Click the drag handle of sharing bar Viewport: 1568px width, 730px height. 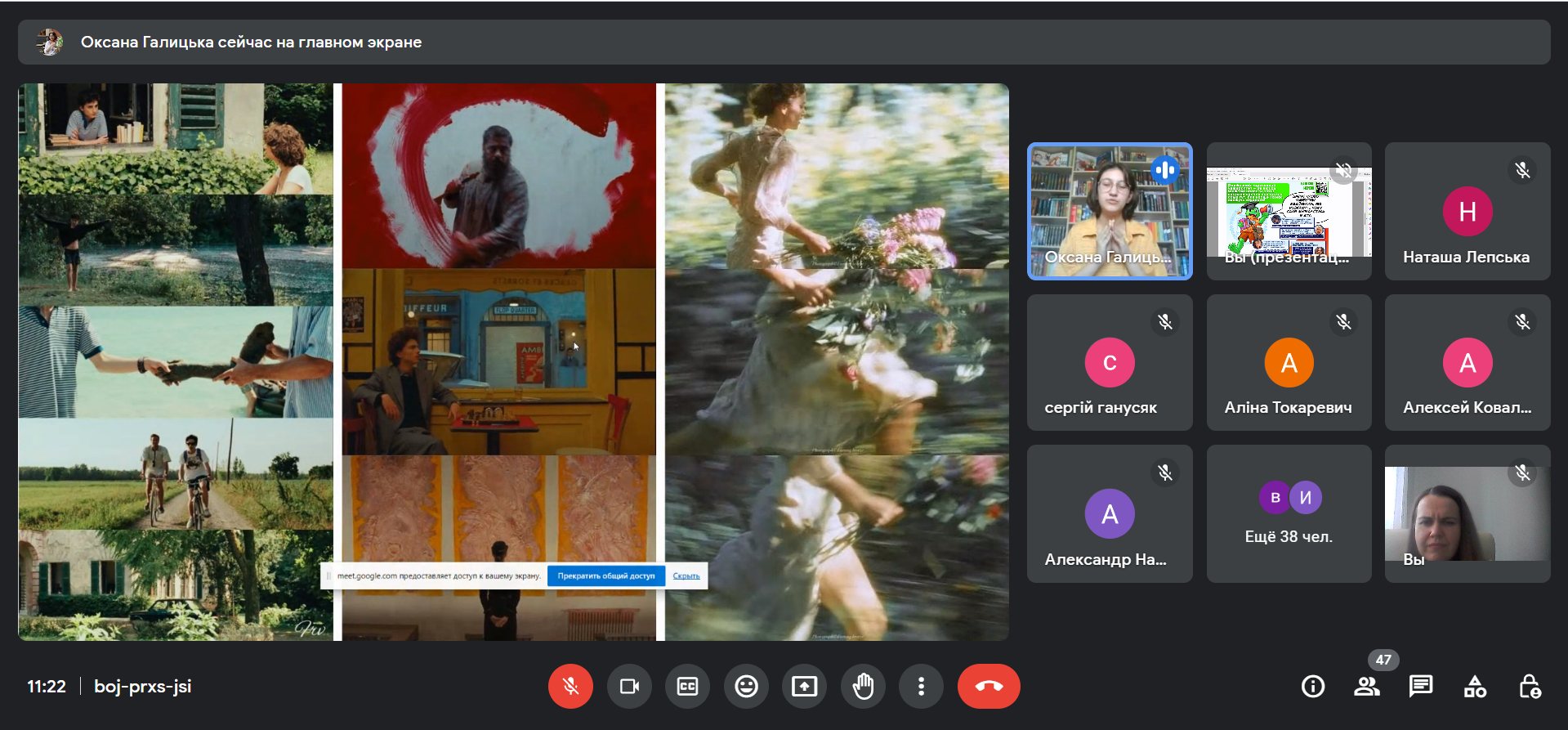(329, 575)
